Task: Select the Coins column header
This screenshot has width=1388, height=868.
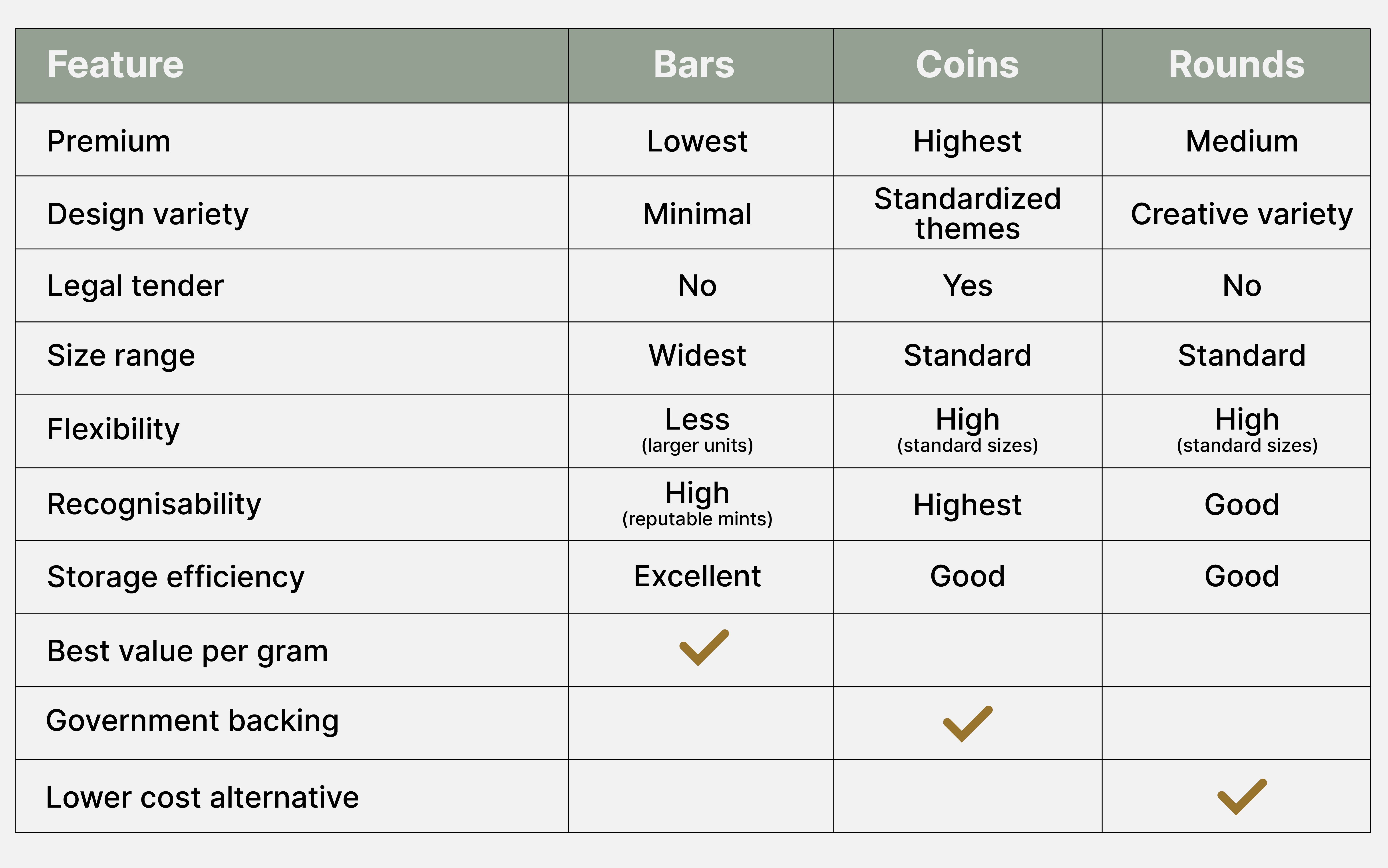Action: (967, 65)
